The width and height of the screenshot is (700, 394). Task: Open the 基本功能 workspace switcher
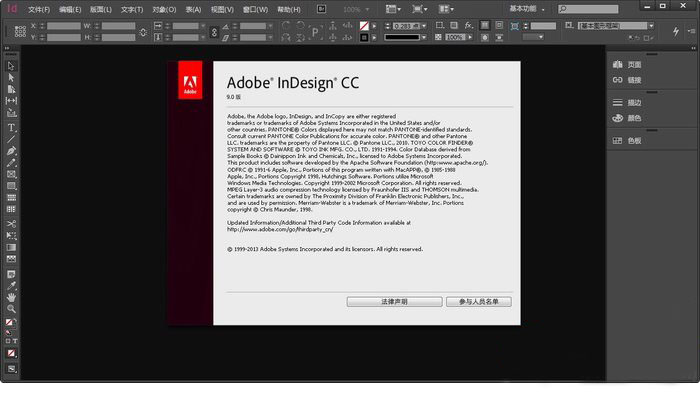(x=527, y=9)
